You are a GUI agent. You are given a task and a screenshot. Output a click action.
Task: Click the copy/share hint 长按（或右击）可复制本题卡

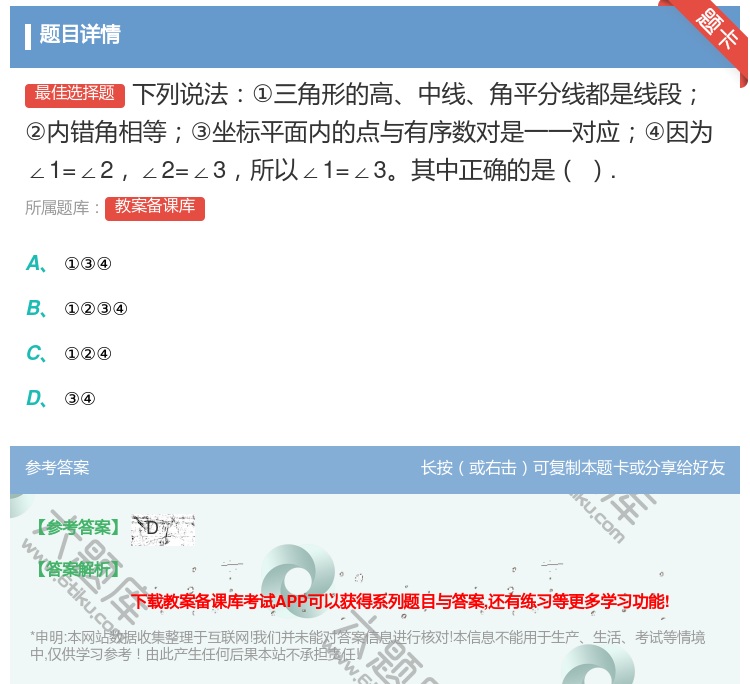click(x=573, y=467)
